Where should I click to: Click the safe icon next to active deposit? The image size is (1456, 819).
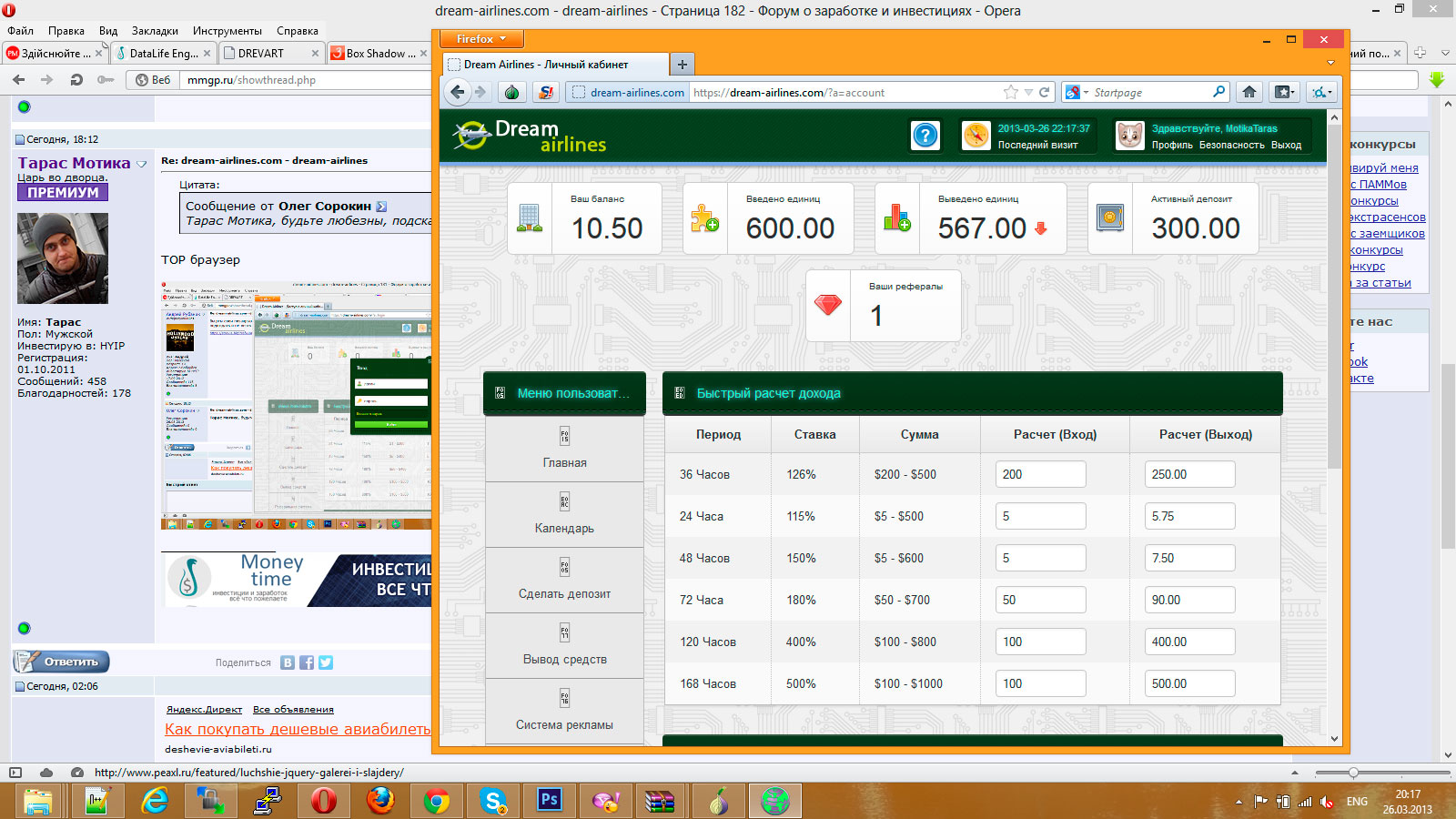[1110, 217]
